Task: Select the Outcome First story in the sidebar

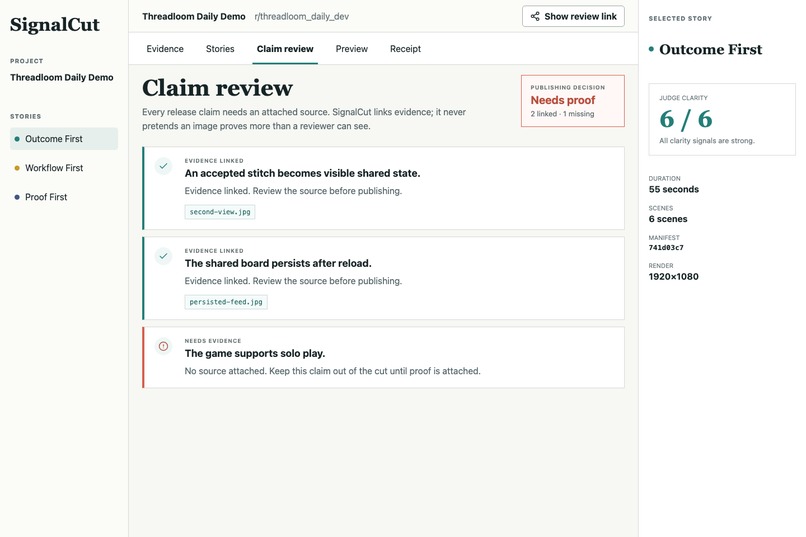Action: (x=64, y=139)
